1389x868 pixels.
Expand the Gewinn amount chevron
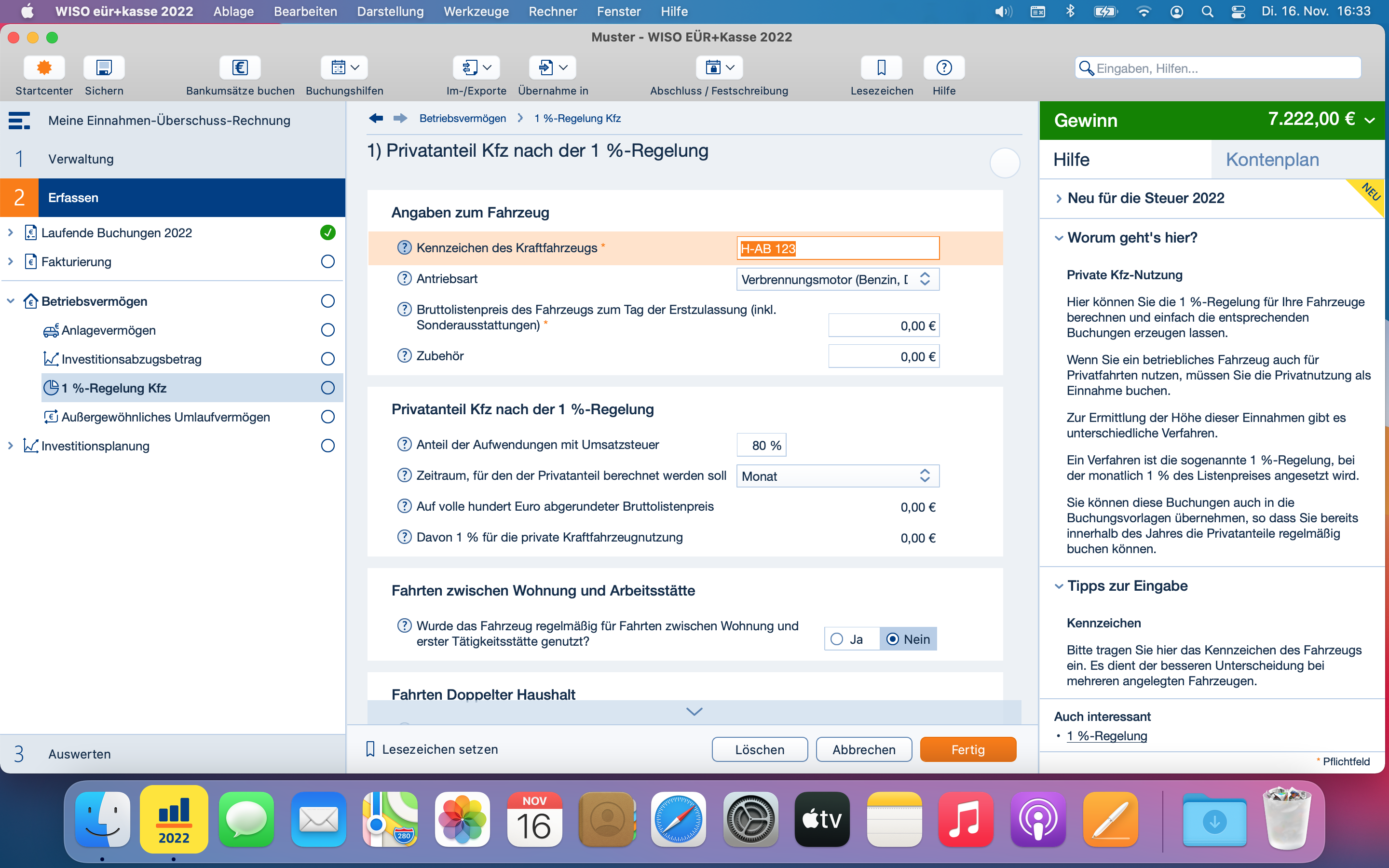[x=1370, y=120]
